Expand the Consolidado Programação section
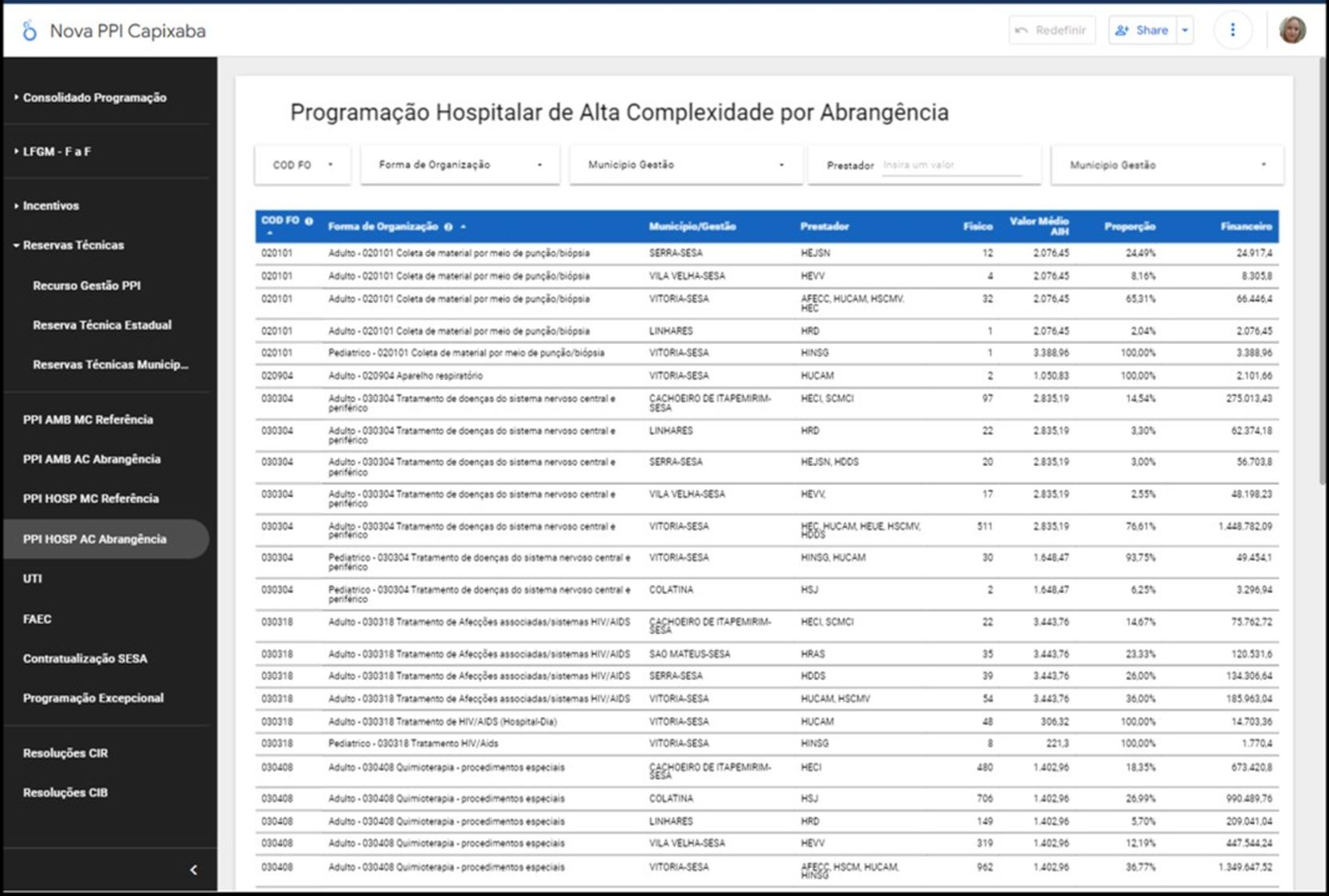1329x896 pixels. pyautogui.click(x=94, y=97)
